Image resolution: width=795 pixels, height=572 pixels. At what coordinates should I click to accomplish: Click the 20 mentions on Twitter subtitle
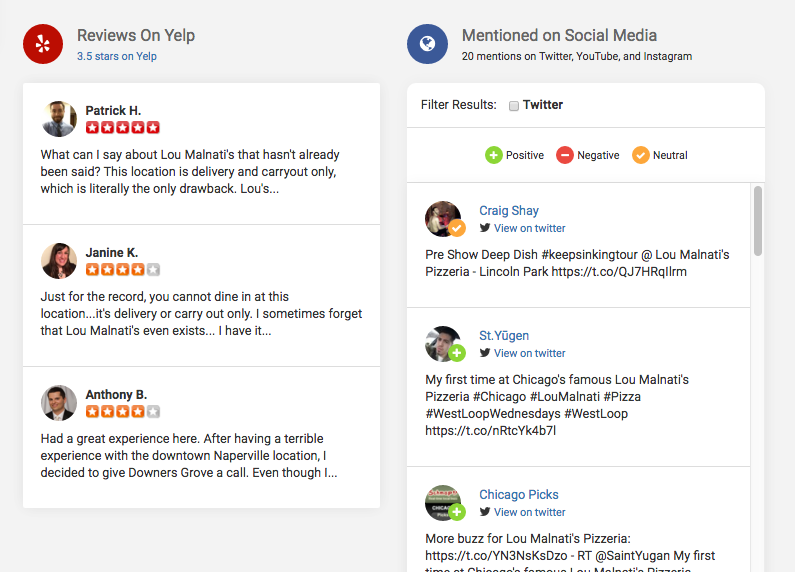click(576, 56)
